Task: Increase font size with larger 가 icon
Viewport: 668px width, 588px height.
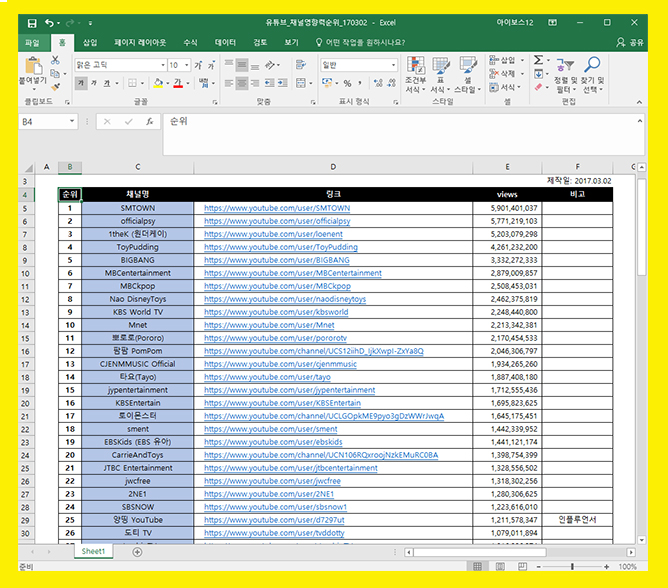Action: [x=198, y=65]
